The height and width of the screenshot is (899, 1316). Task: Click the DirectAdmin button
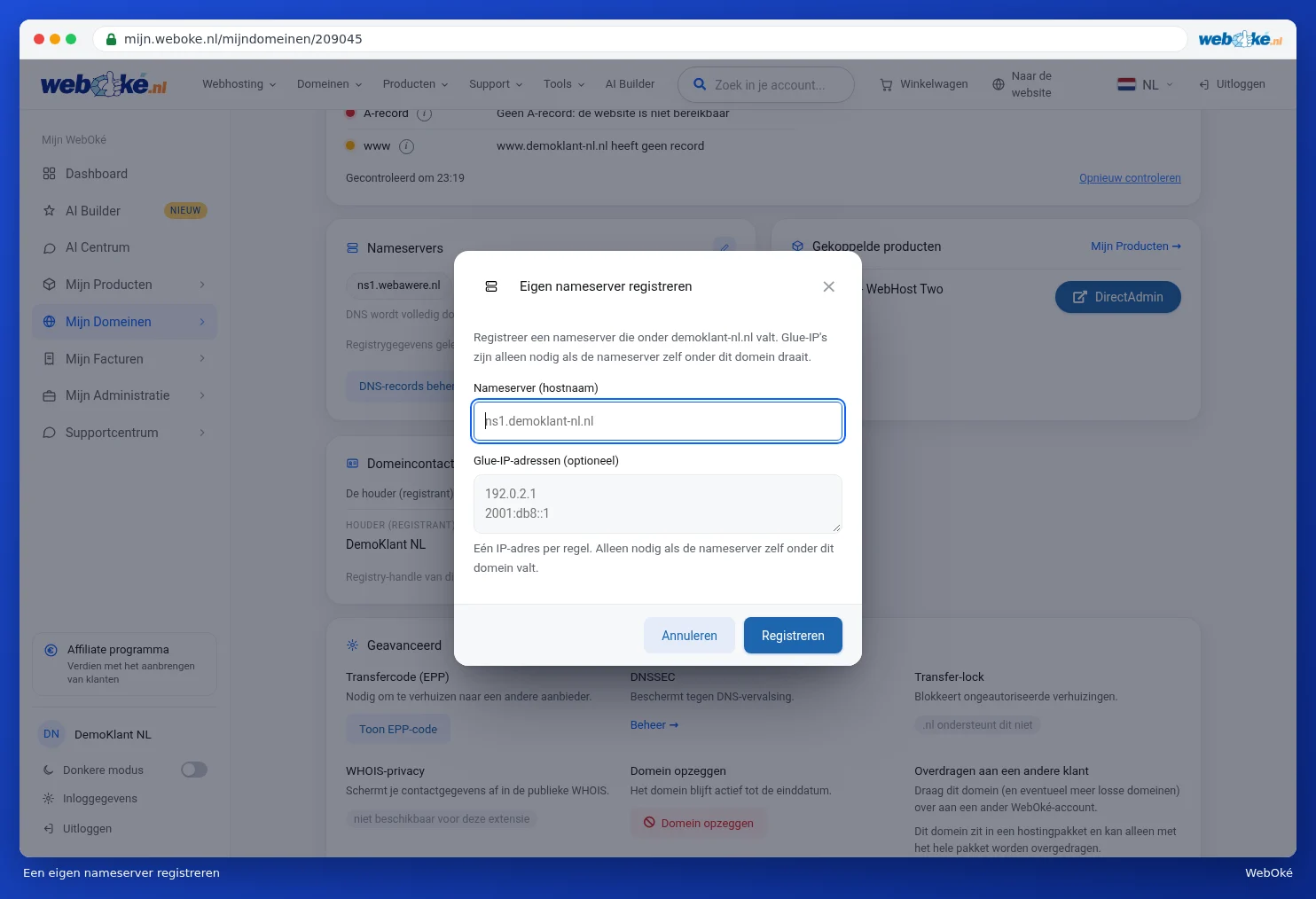(1117, 297)
